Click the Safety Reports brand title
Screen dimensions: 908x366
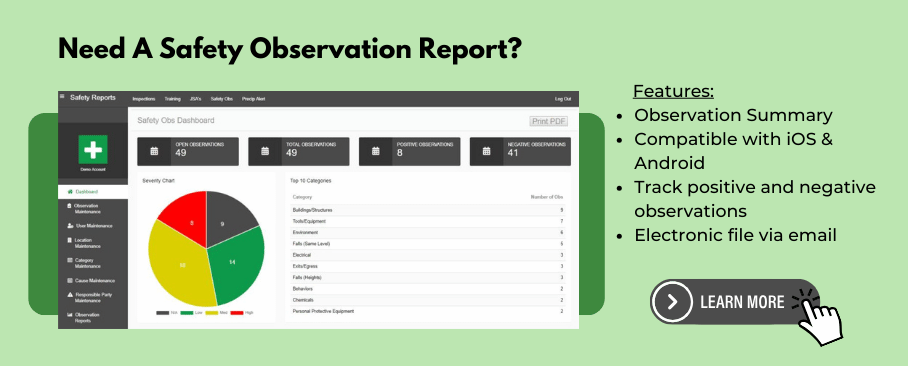[x=93, y=97]
